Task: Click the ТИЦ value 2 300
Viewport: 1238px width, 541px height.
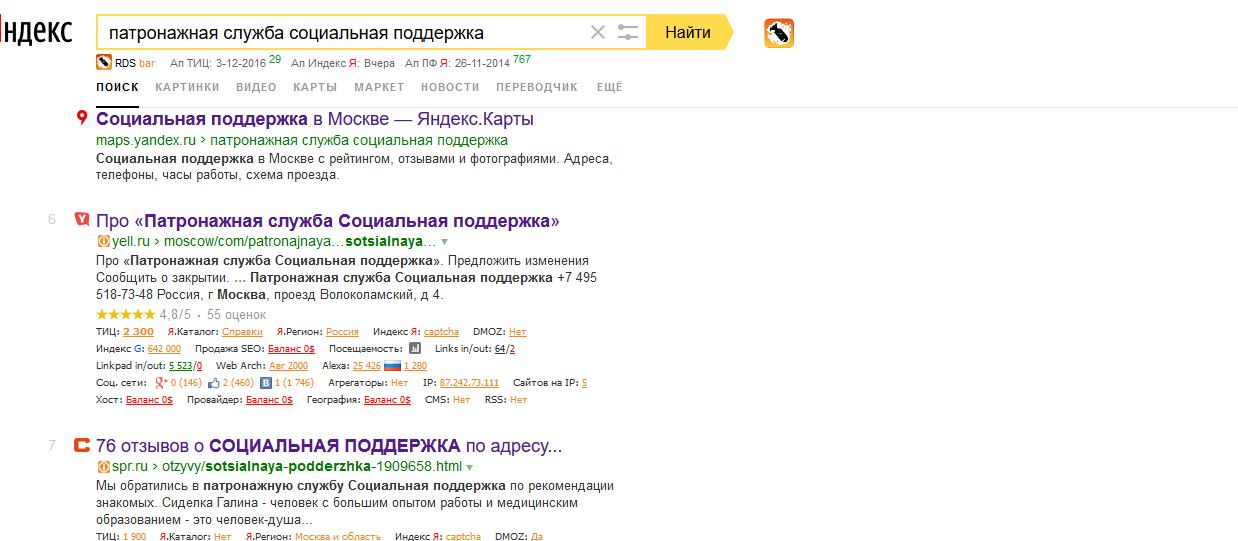Action: 138,331
